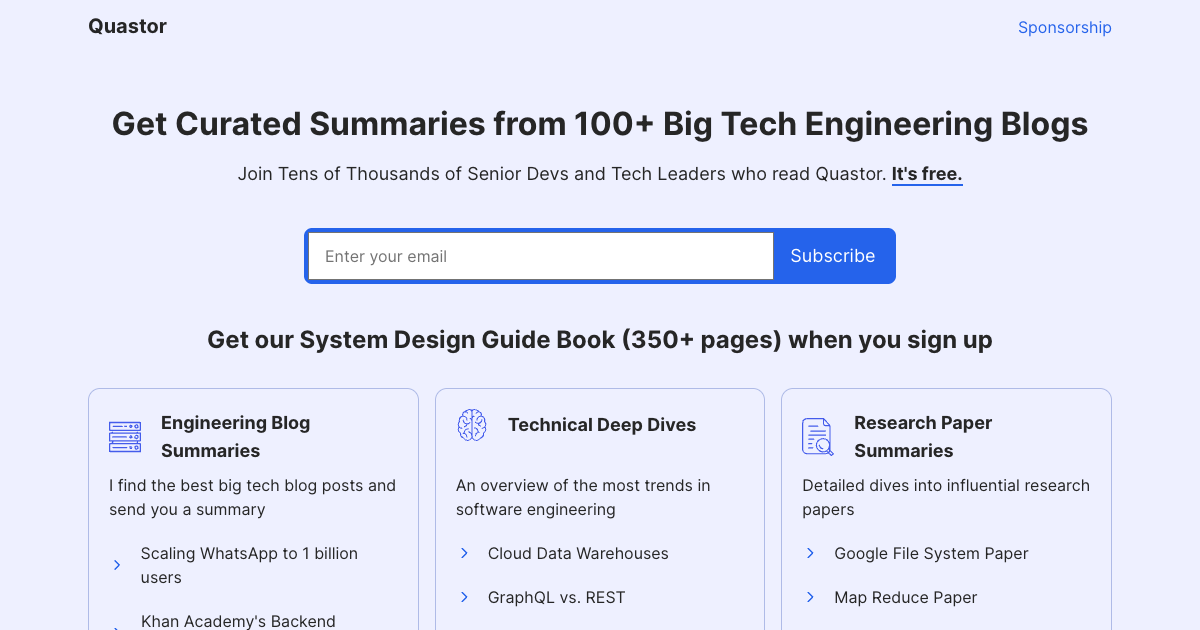Hit the chevron before Map Reduce Paper
Viewport: 1200px width, 630px height.
click(811, 597)
